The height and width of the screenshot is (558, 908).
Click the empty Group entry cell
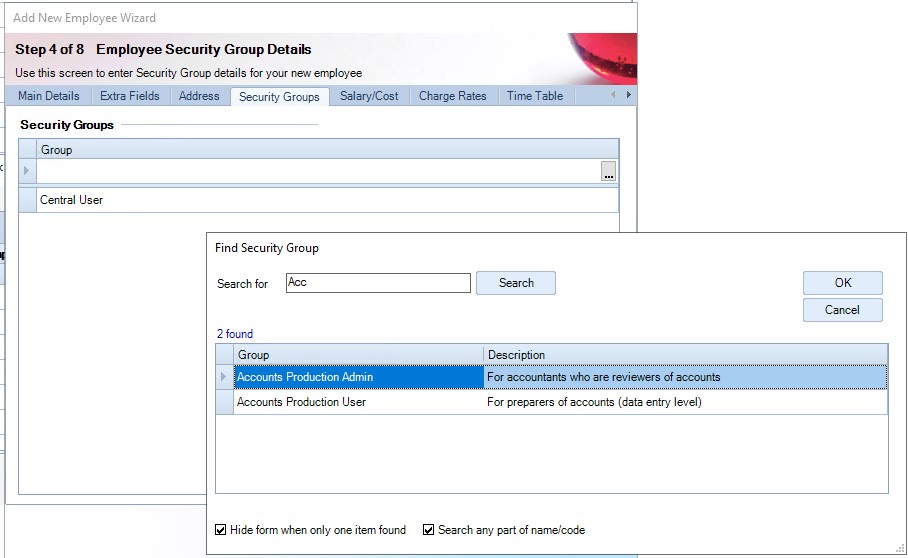318,171
